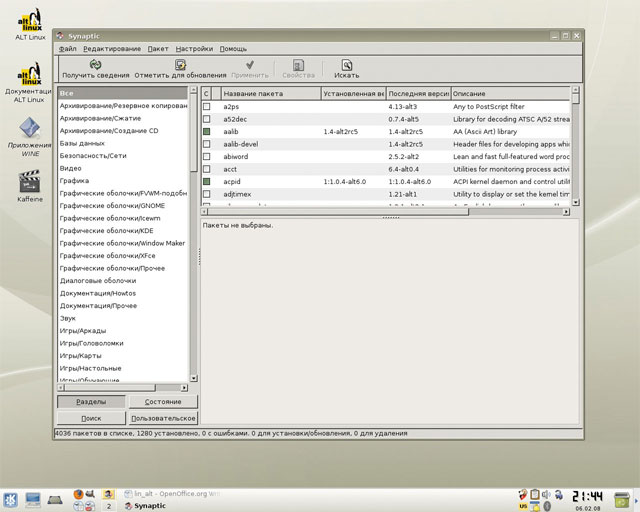Screen dimensions: 640x512
Task: Open the Приложения WINE desktop icon
Action: [30, 128]
